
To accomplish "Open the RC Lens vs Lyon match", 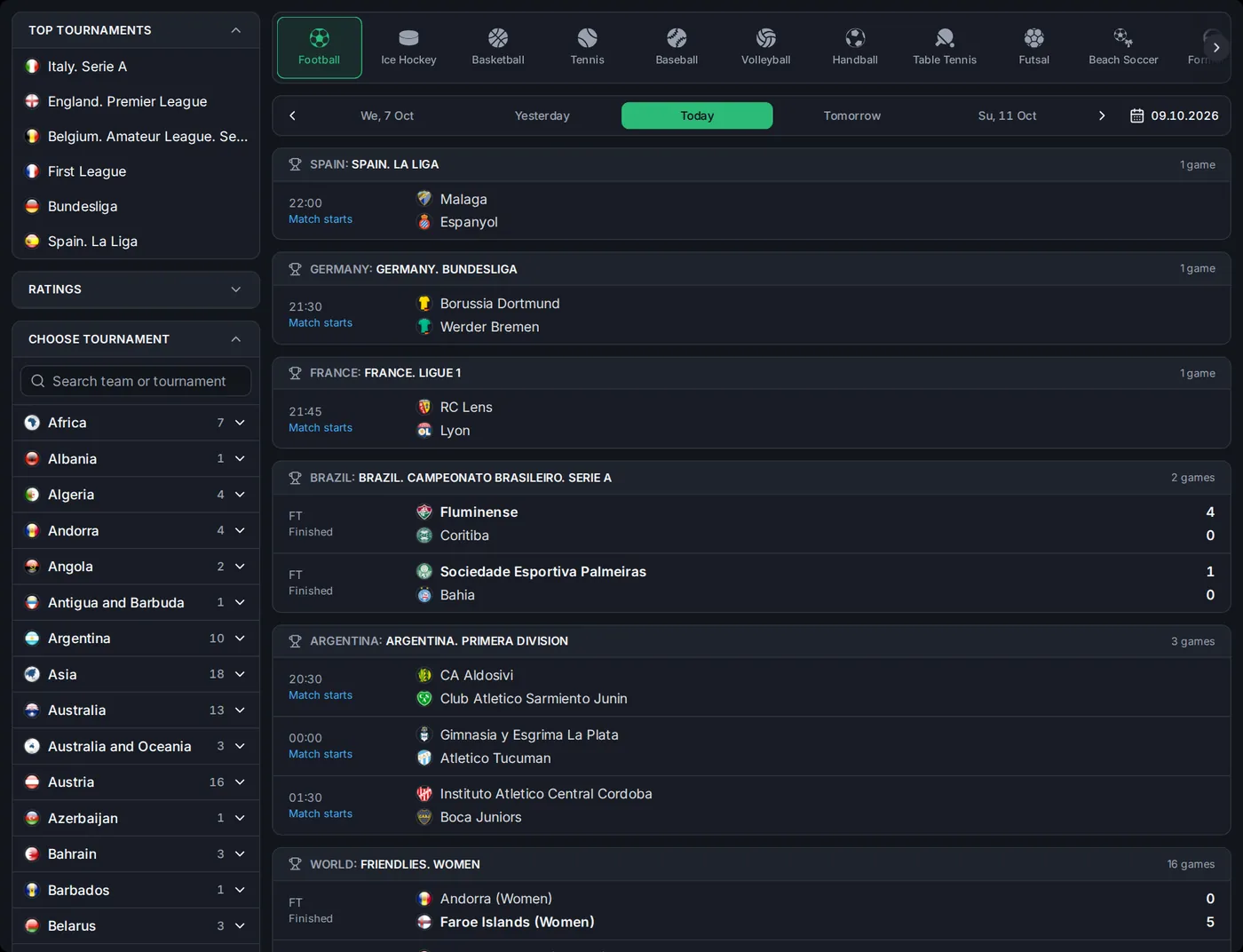I will pyautogui.click(x=751, y=419).
